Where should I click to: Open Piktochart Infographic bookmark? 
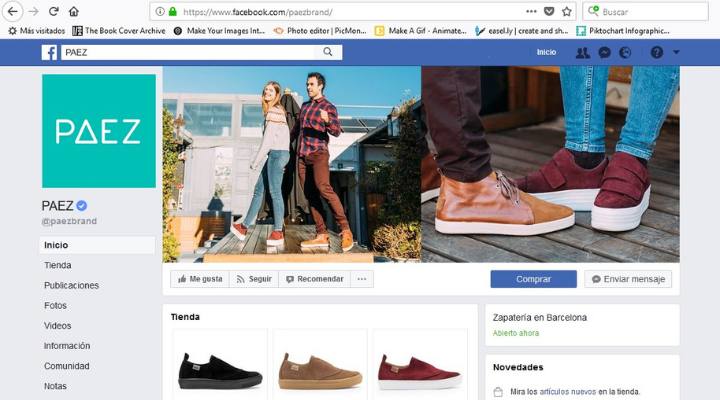coord(623,31)
